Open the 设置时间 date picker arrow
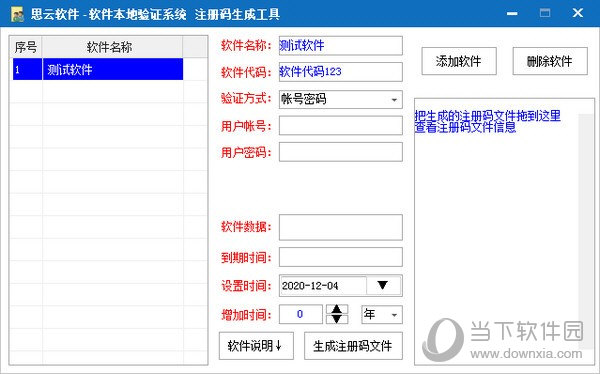Viewport: 600px width, 374px height. [x=383, y=285]
